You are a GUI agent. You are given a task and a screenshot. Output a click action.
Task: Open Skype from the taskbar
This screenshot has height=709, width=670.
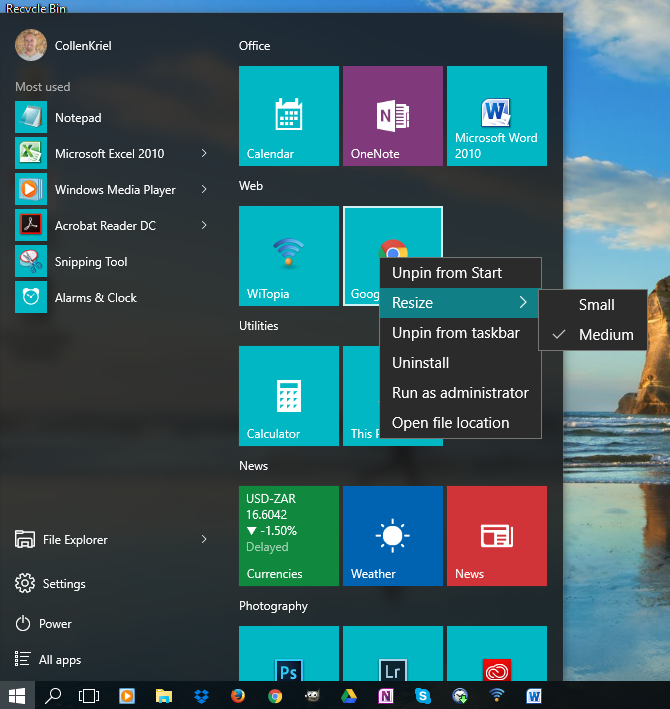coord(422,695)
